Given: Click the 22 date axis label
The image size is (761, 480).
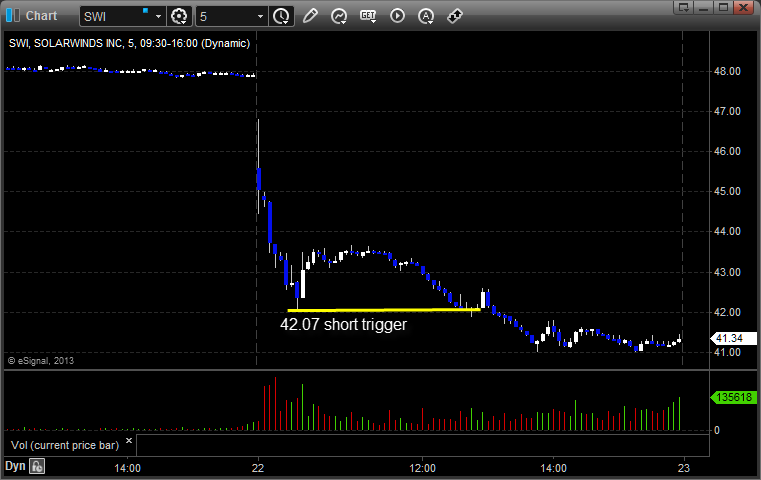Looking at the screenshot, I should 258,468.
